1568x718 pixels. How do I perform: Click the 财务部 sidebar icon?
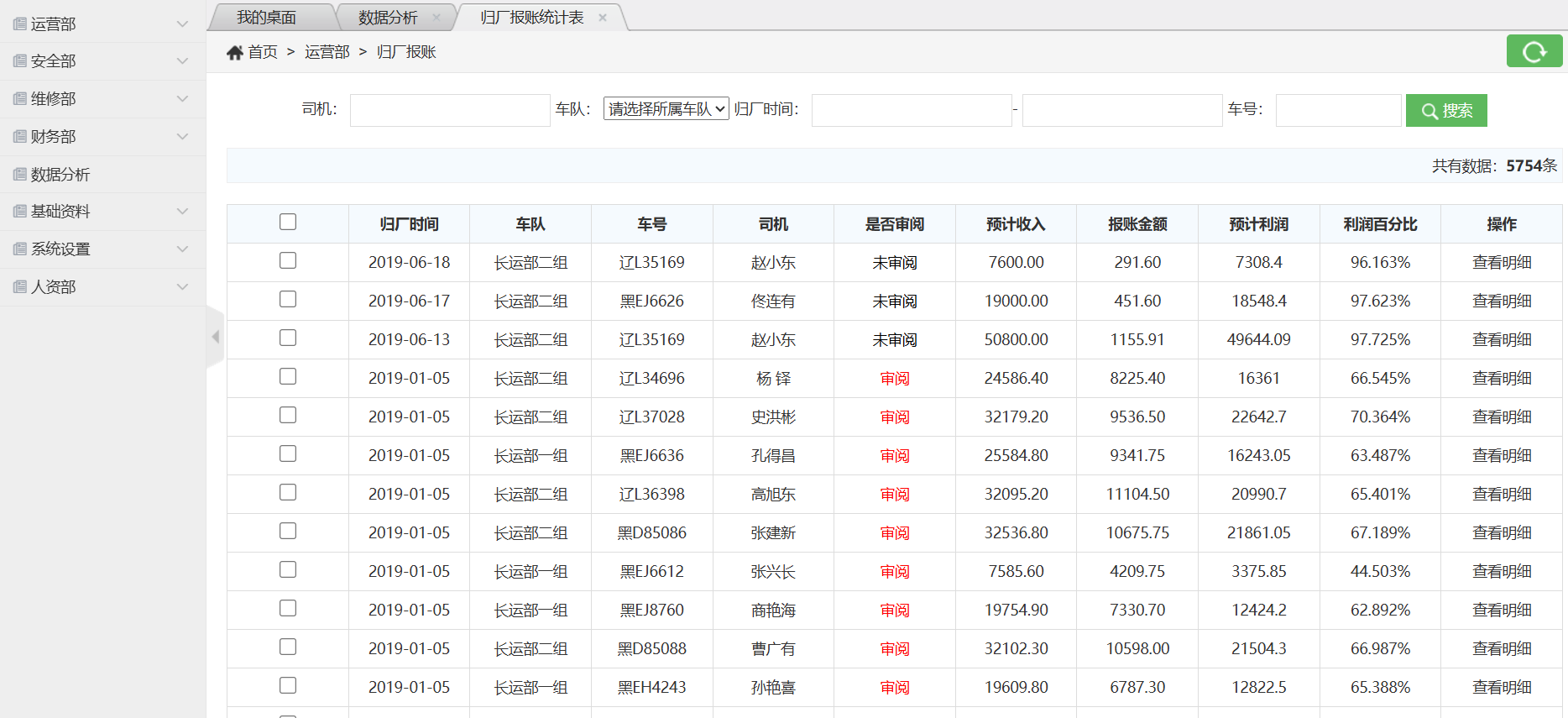(x=20, y=137)
